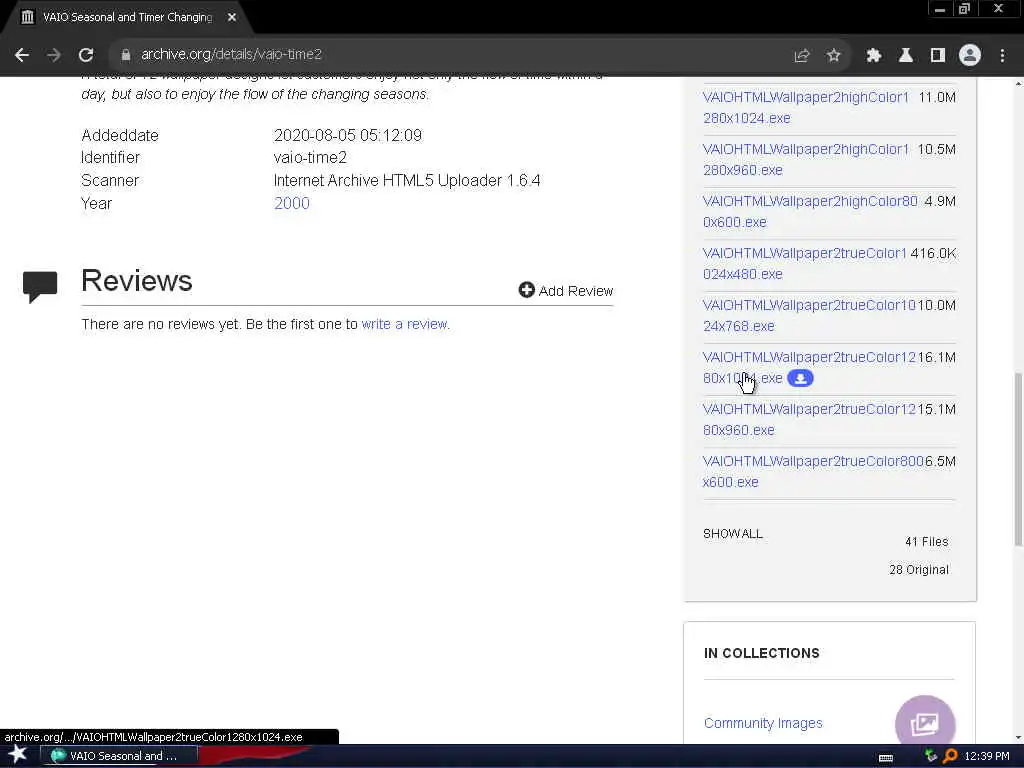Image resolution: width=1024 pixels, height=768 pixels.
Task: Go back to the previous page
Action: pyautogui.click(x=22, y=55)
